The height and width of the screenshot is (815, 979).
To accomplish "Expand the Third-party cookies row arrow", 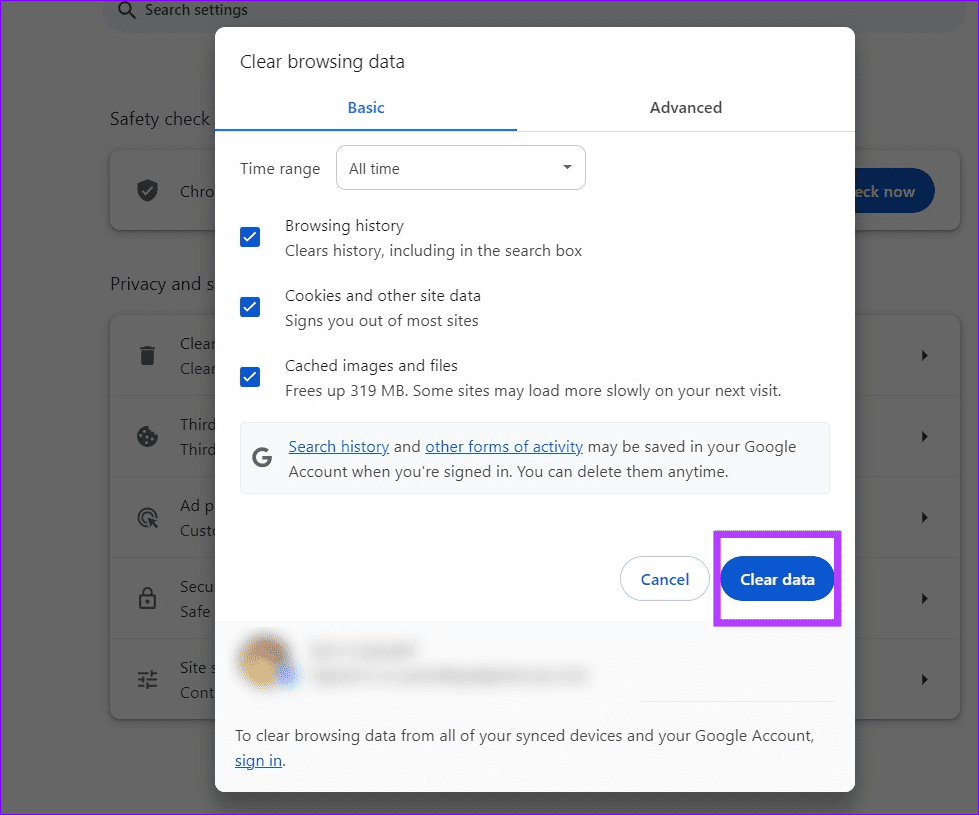I will pyautogui.click(x=925, y=437).
